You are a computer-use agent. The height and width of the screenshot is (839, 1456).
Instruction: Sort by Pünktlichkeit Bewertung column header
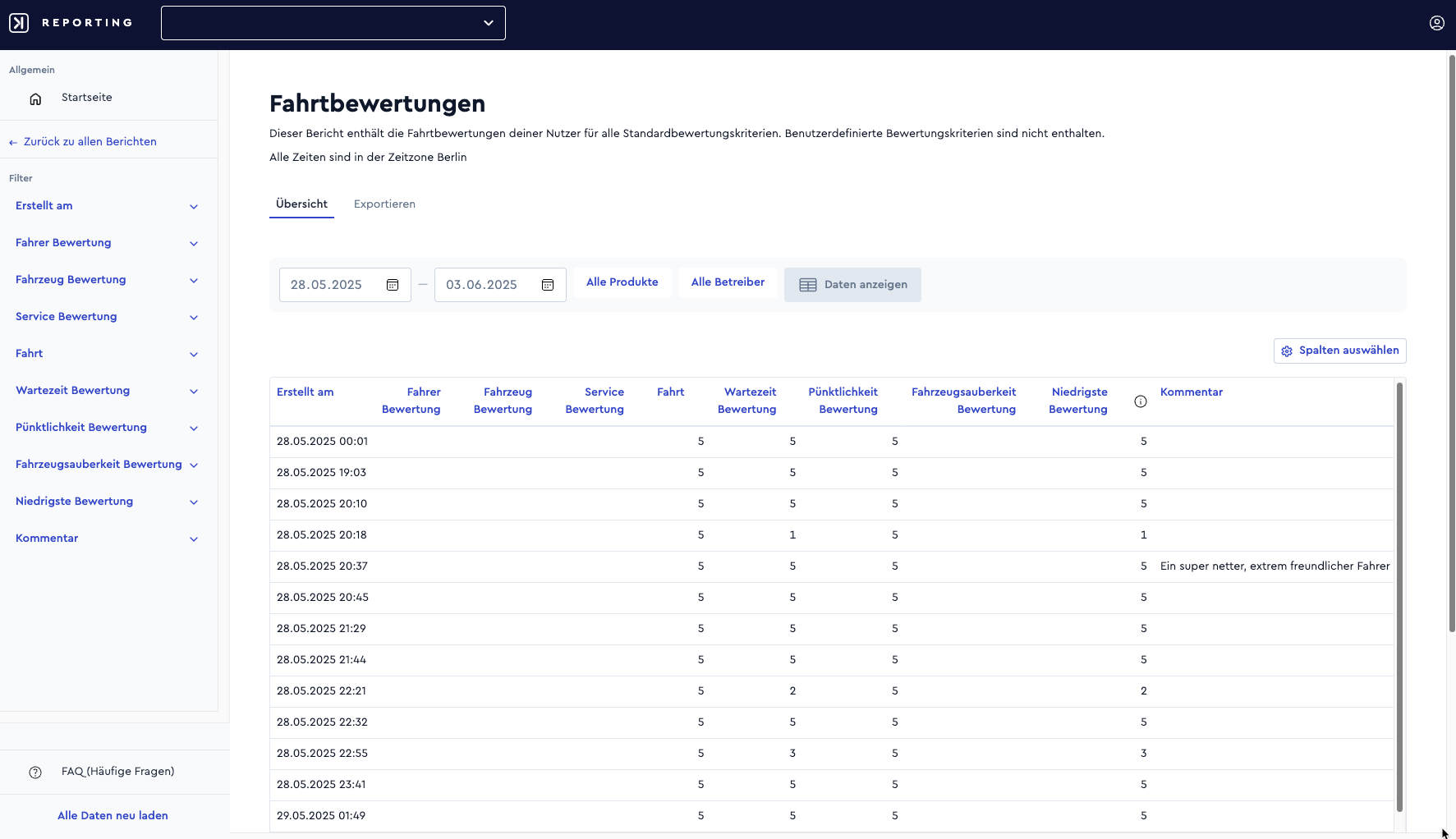pyautogui.click(x=843, y=401)
